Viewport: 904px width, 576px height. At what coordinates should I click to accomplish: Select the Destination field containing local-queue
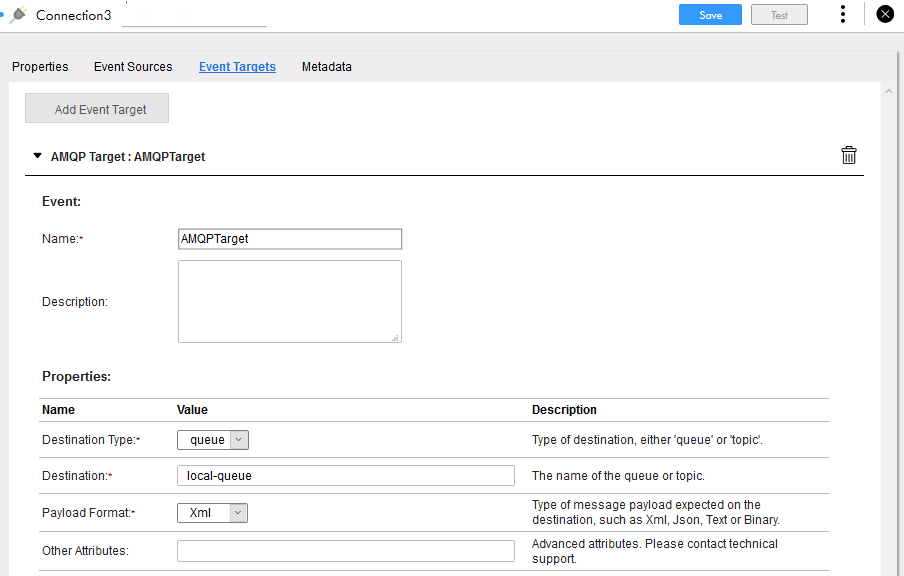pos(345,474)
